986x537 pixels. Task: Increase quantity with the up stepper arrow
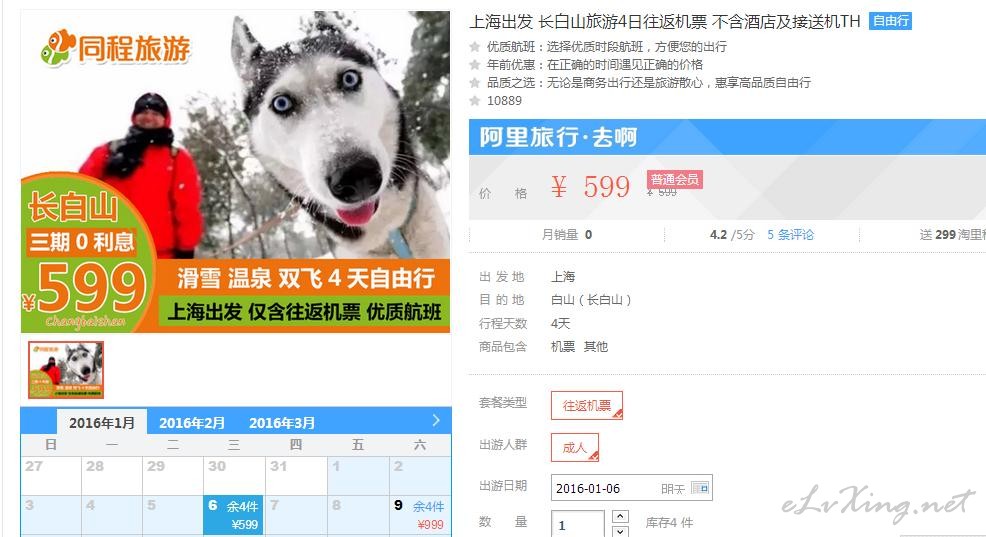[x=620, y=516]
